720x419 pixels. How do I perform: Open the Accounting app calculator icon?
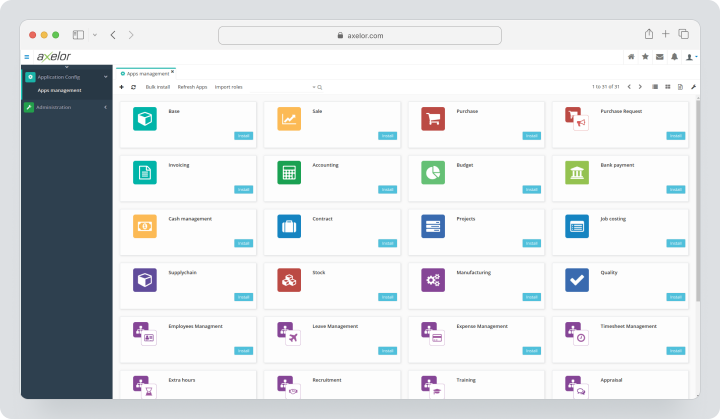click(x=289, y=172)
